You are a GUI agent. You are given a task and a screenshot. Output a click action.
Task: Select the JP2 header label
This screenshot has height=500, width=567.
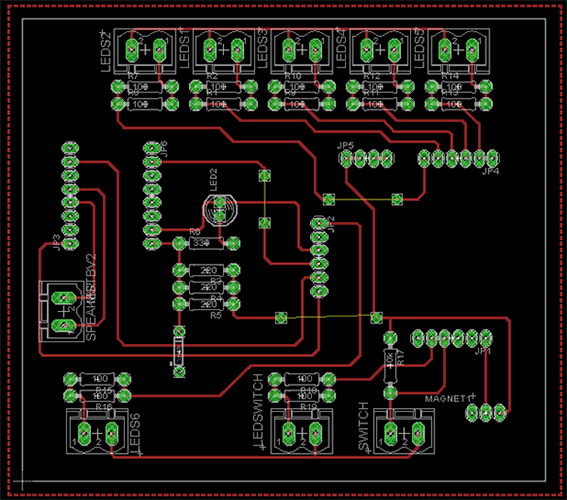point(330,225)
